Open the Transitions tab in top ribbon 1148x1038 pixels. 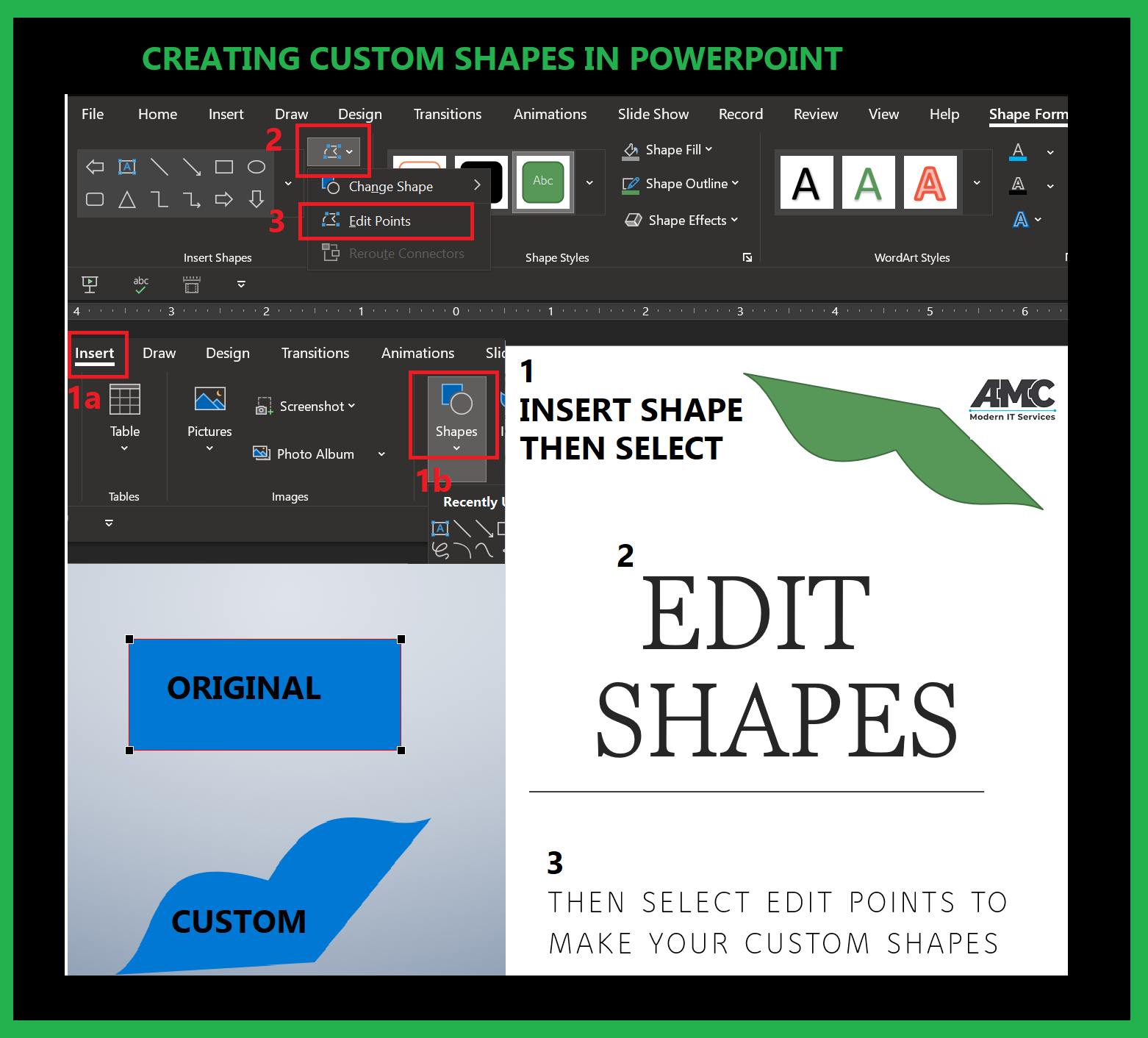click(x=448, y=115)
